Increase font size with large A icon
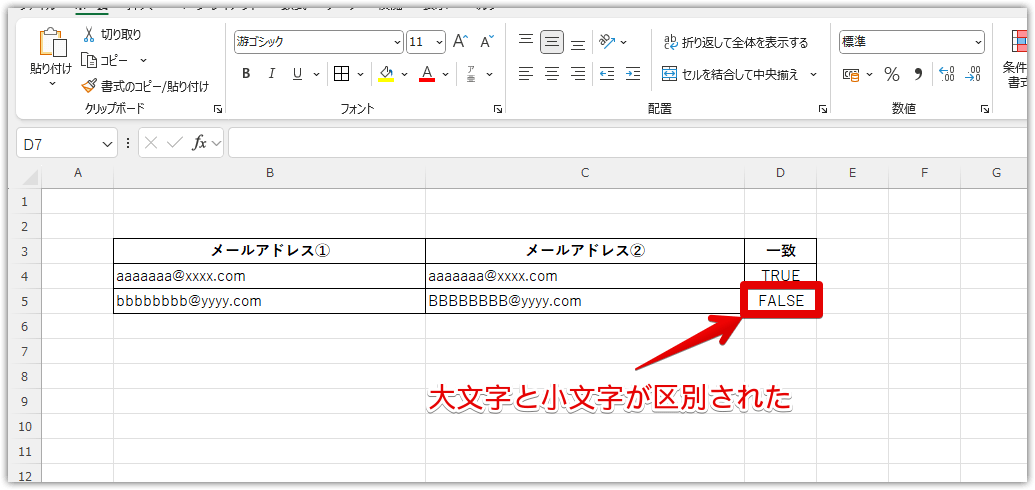The image size is (1035, 490). click(461, 42)
